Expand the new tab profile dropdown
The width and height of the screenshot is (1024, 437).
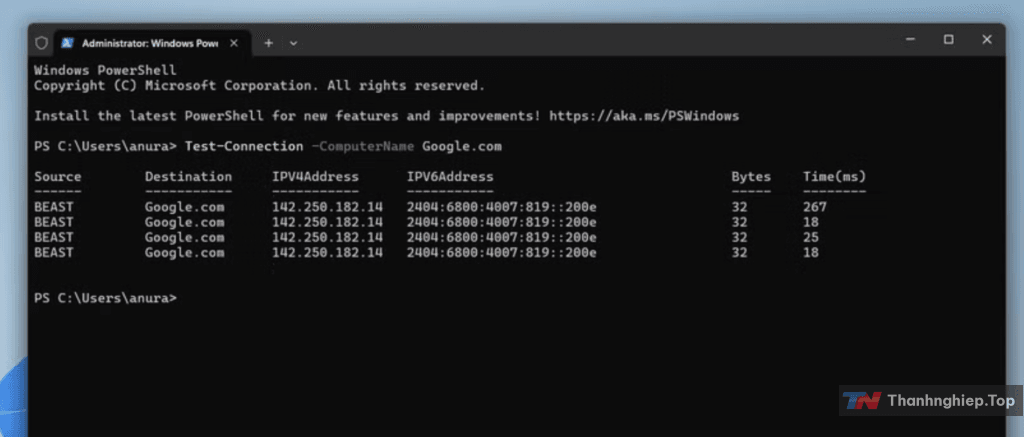tap(294, 43)
